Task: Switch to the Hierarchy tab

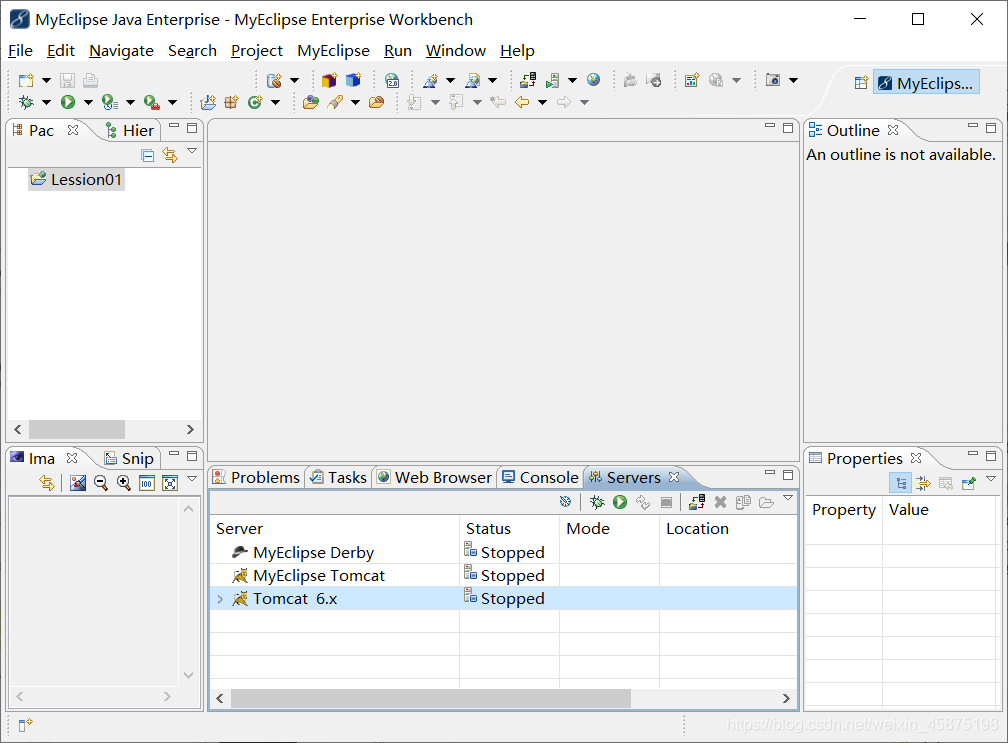Action: 130,130
